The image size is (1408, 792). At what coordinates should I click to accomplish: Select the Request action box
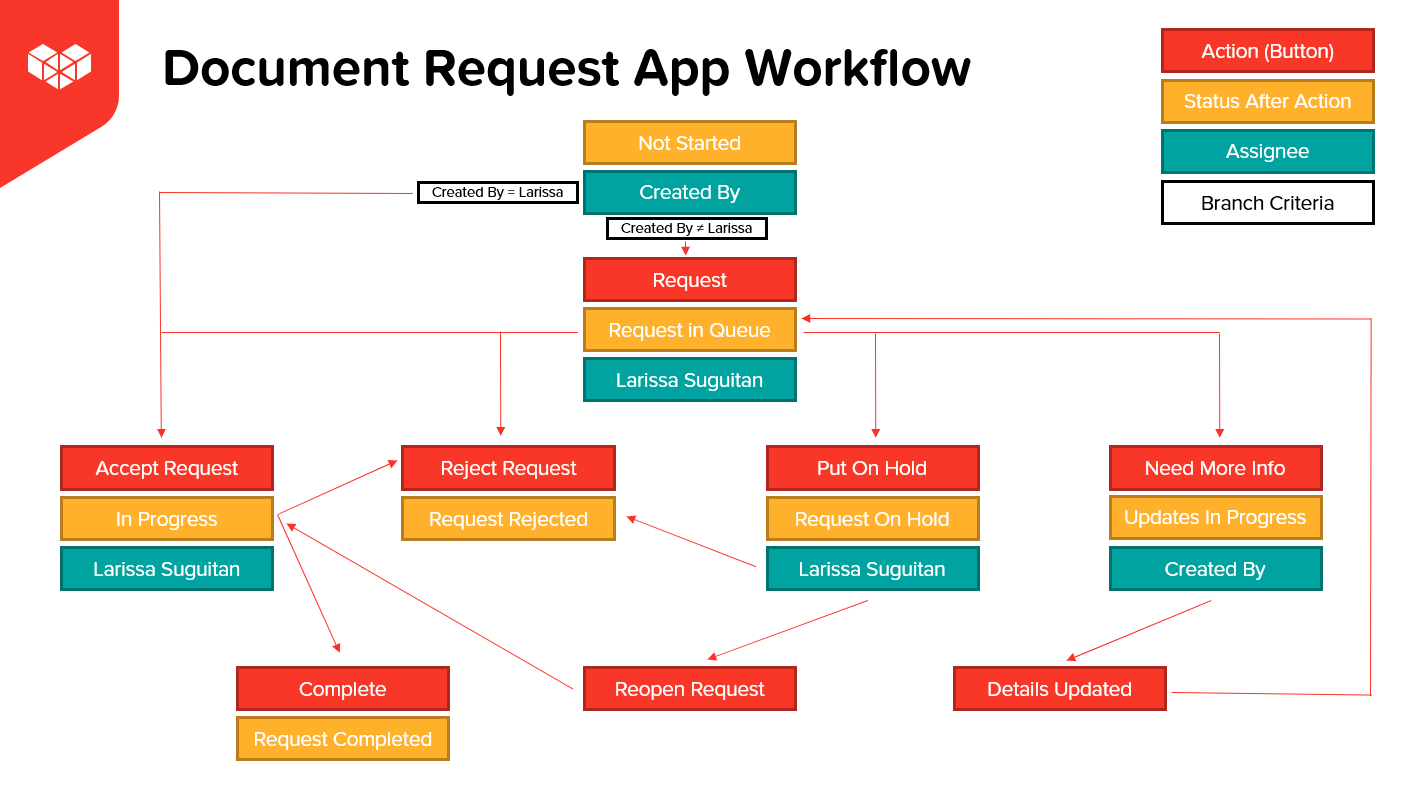[x=690, y=279]
